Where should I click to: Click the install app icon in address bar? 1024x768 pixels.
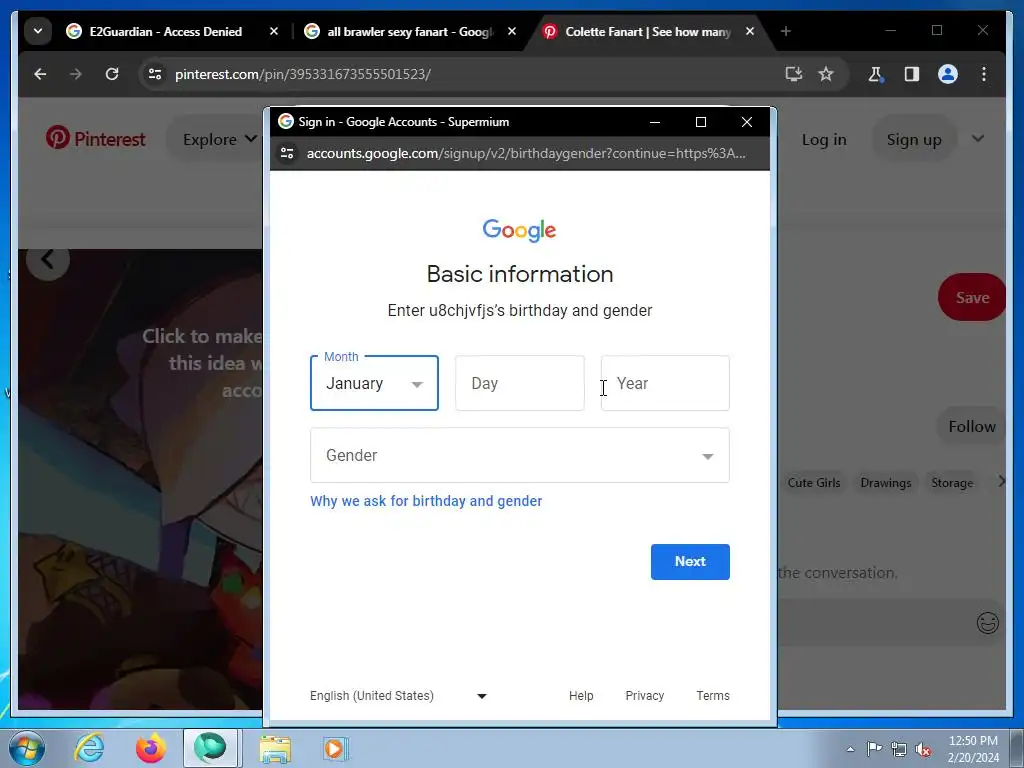click(793, 74)
